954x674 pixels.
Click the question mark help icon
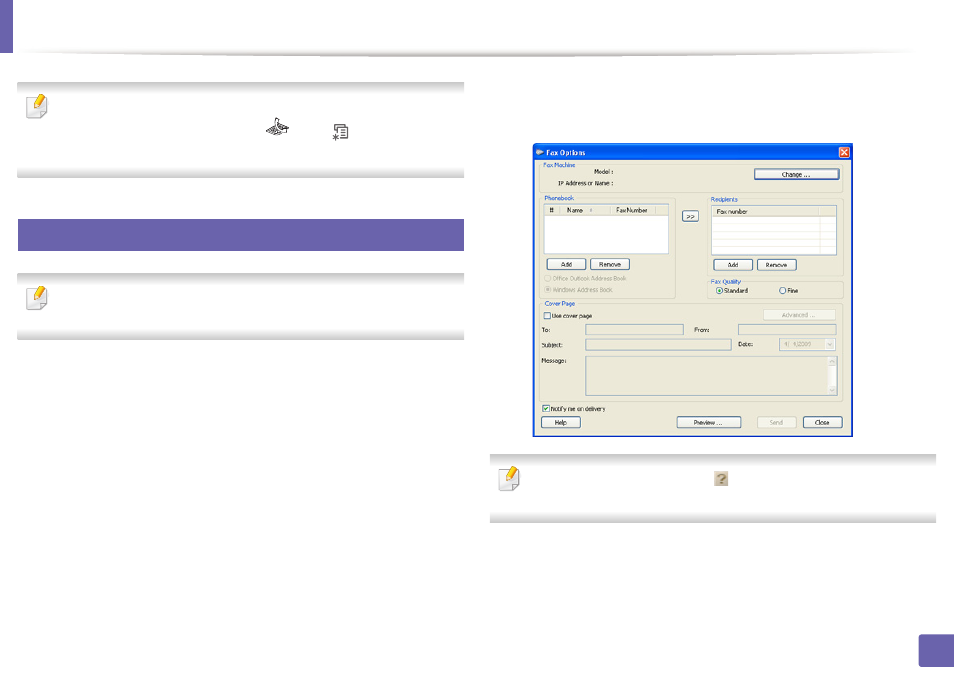[721, 479]
